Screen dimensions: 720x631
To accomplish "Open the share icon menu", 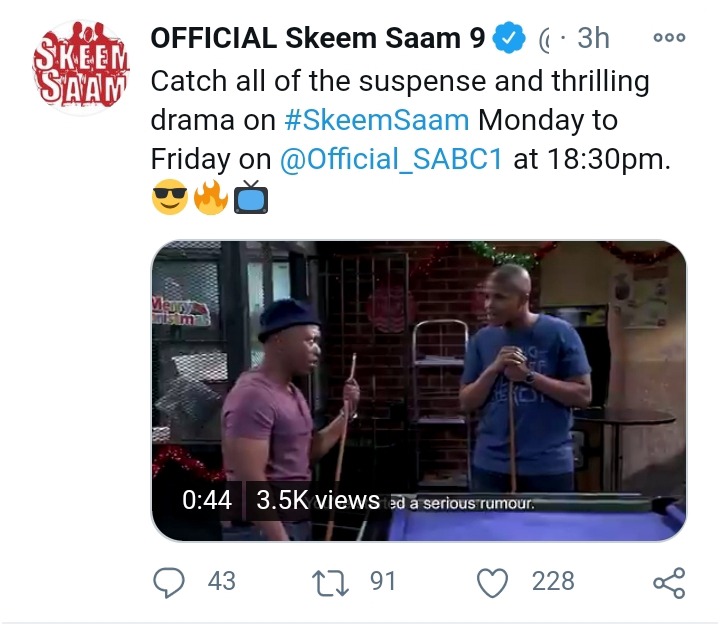I will pyautogui.click(x=667, y=581).
